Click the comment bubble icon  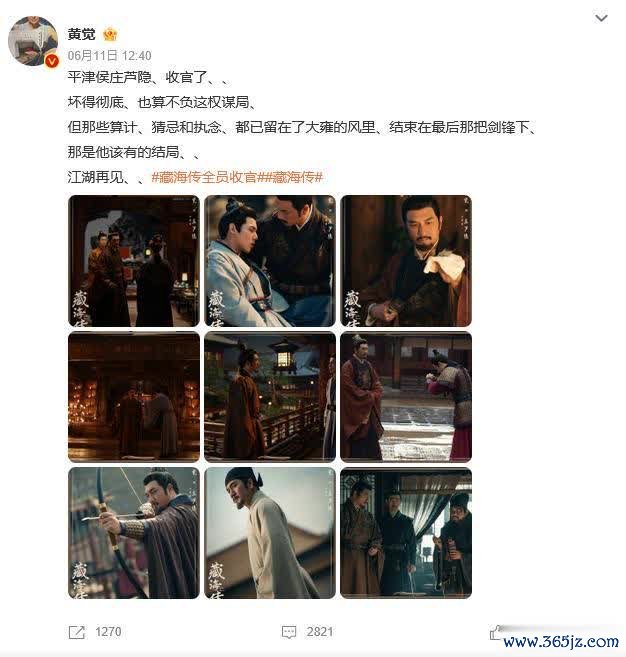pos(289,632)
